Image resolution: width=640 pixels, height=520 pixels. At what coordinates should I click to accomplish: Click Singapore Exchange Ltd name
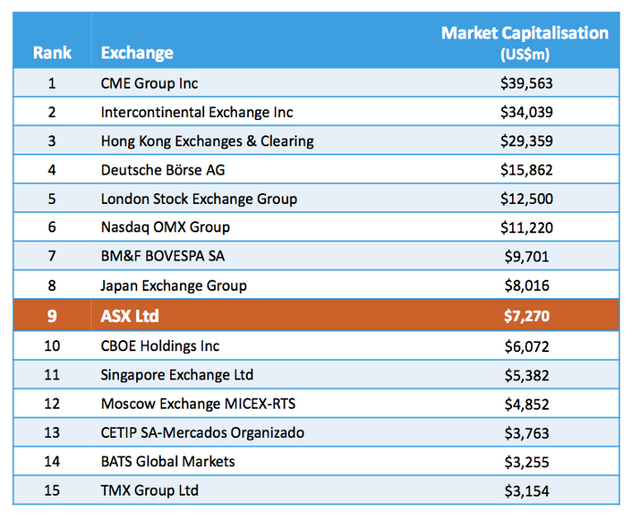coord(177,375)
